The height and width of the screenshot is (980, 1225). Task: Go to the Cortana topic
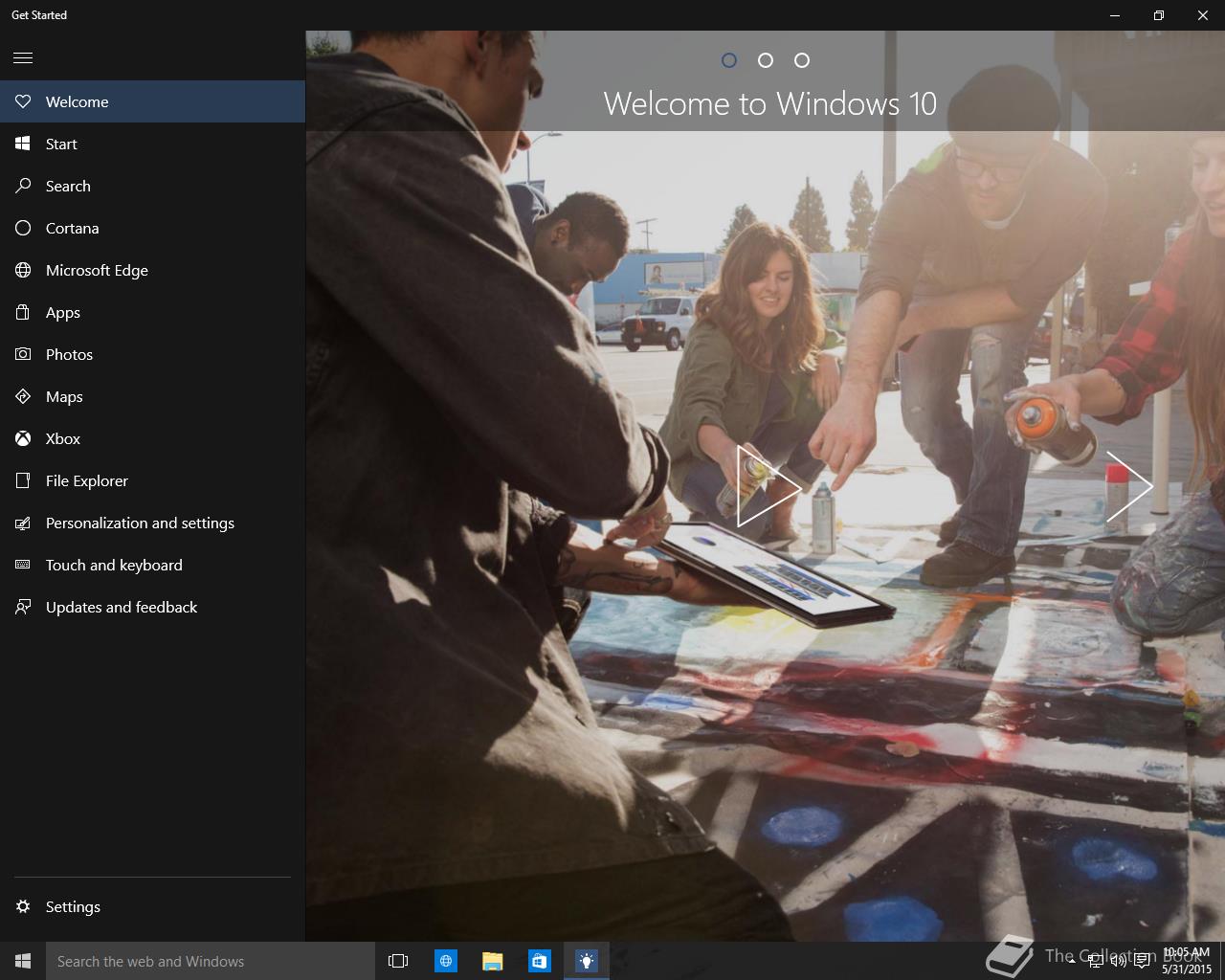pos(152,228)
